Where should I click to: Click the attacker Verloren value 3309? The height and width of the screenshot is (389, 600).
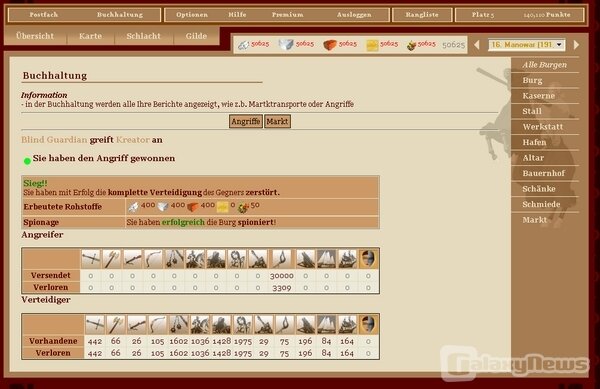[282, 288]
